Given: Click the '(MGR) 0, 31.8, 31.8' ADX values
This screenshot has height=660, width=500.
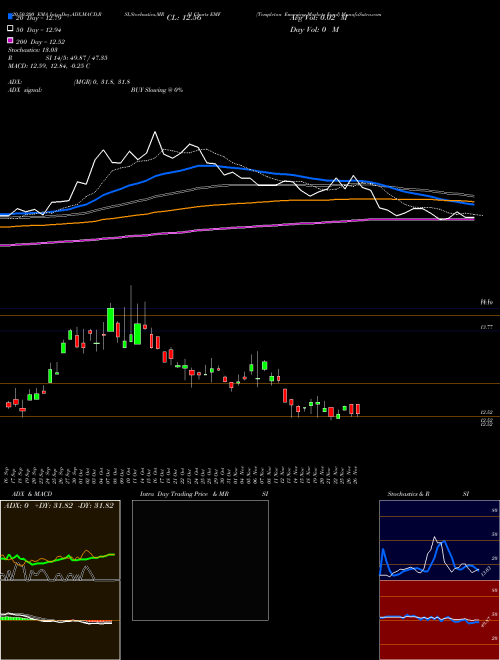Looking at the screenshot, I should point(102,82).
